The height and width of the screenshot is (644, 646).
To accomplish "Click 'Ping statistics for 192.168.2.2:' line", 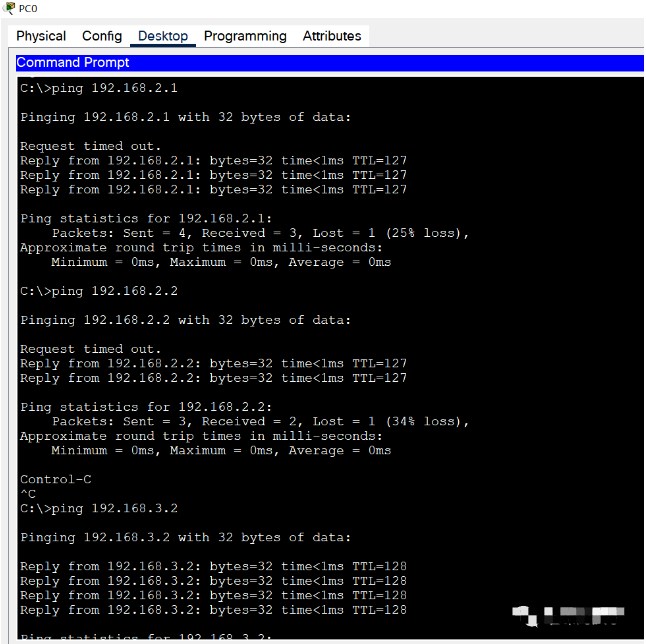I will click(146, 407).
